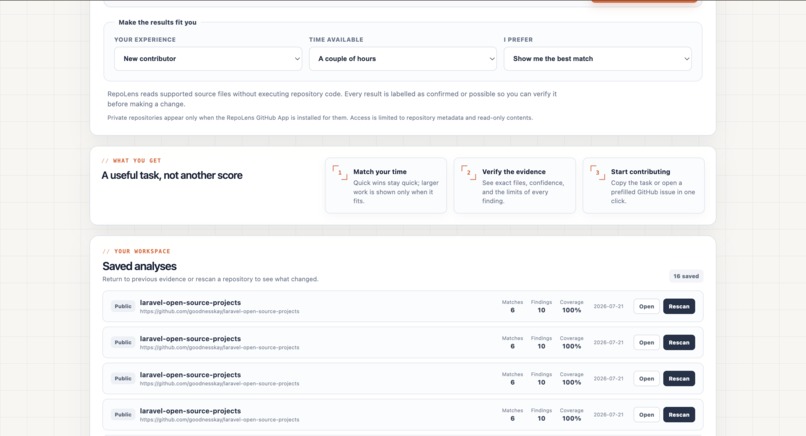Select the Match your time card title
The image size is (806, 436).
[380, 172]
